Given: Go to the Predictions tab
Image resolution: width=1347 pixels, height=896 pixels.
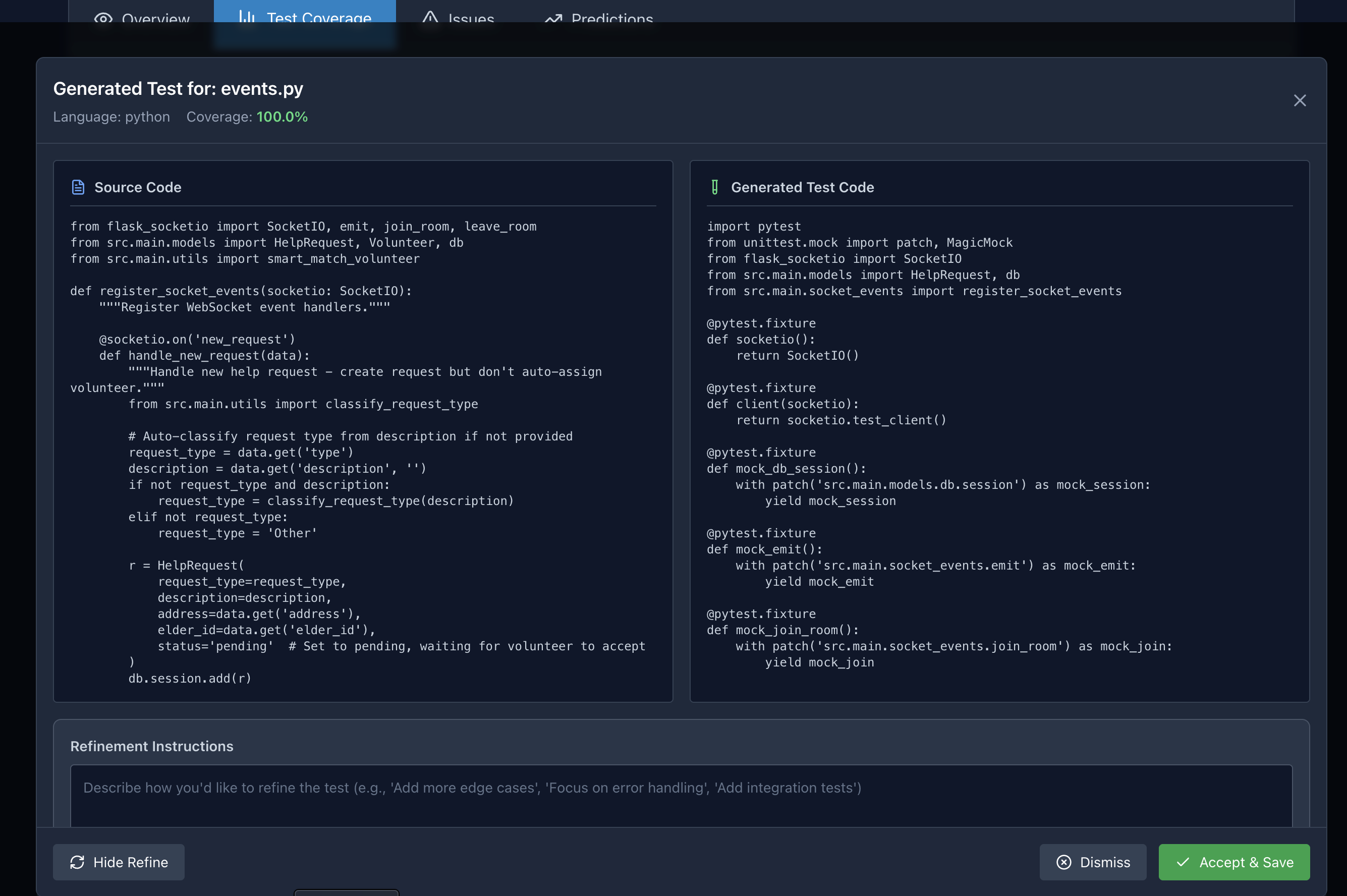Looking at the screenshot, I should tap(612, 18).
